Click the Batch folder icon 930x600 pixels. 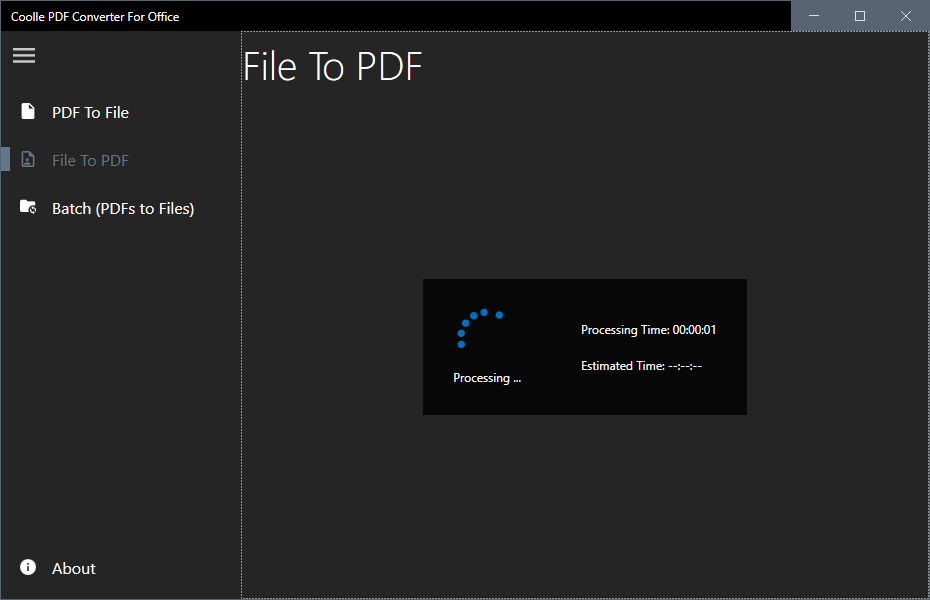(28, 207)
